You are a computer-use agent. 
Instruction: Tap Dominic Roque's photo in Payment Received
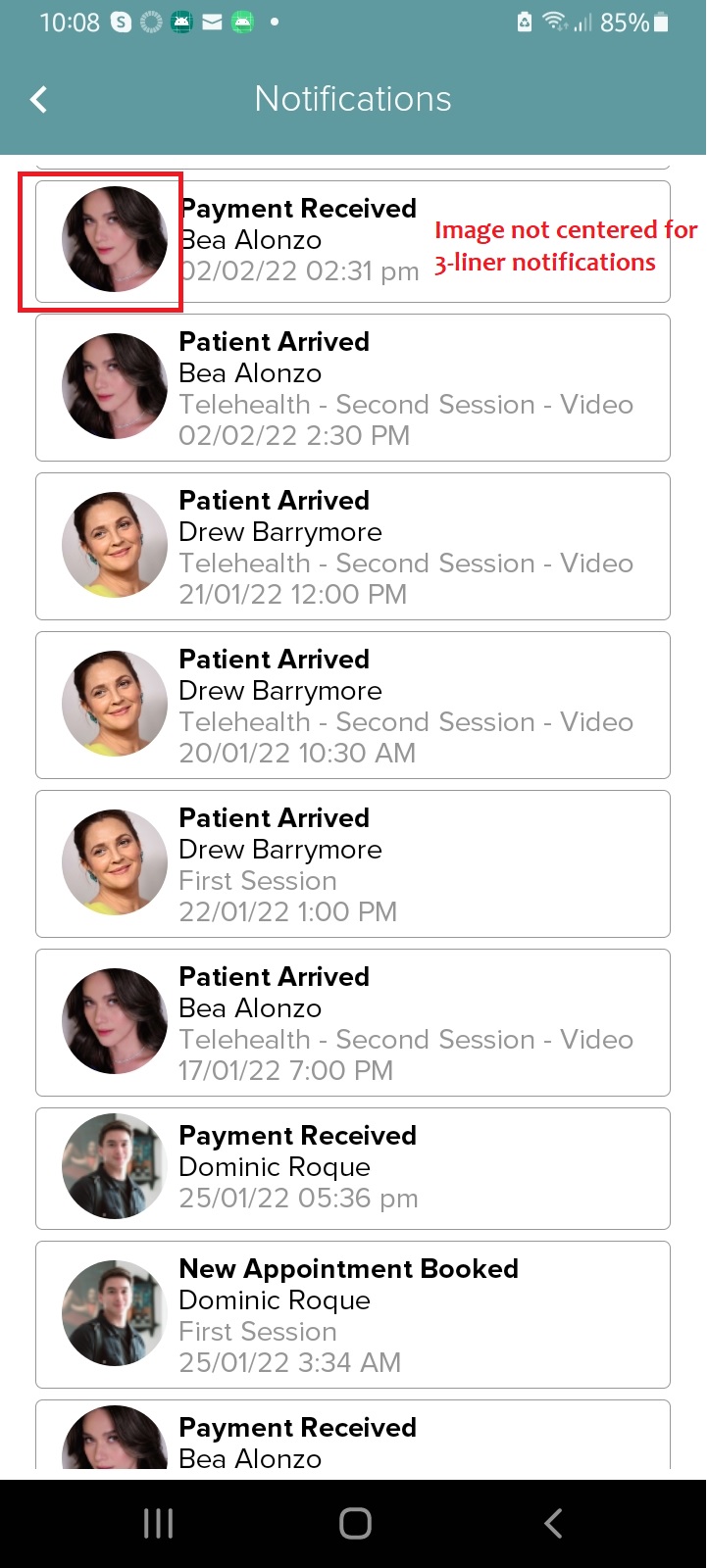115,1166
